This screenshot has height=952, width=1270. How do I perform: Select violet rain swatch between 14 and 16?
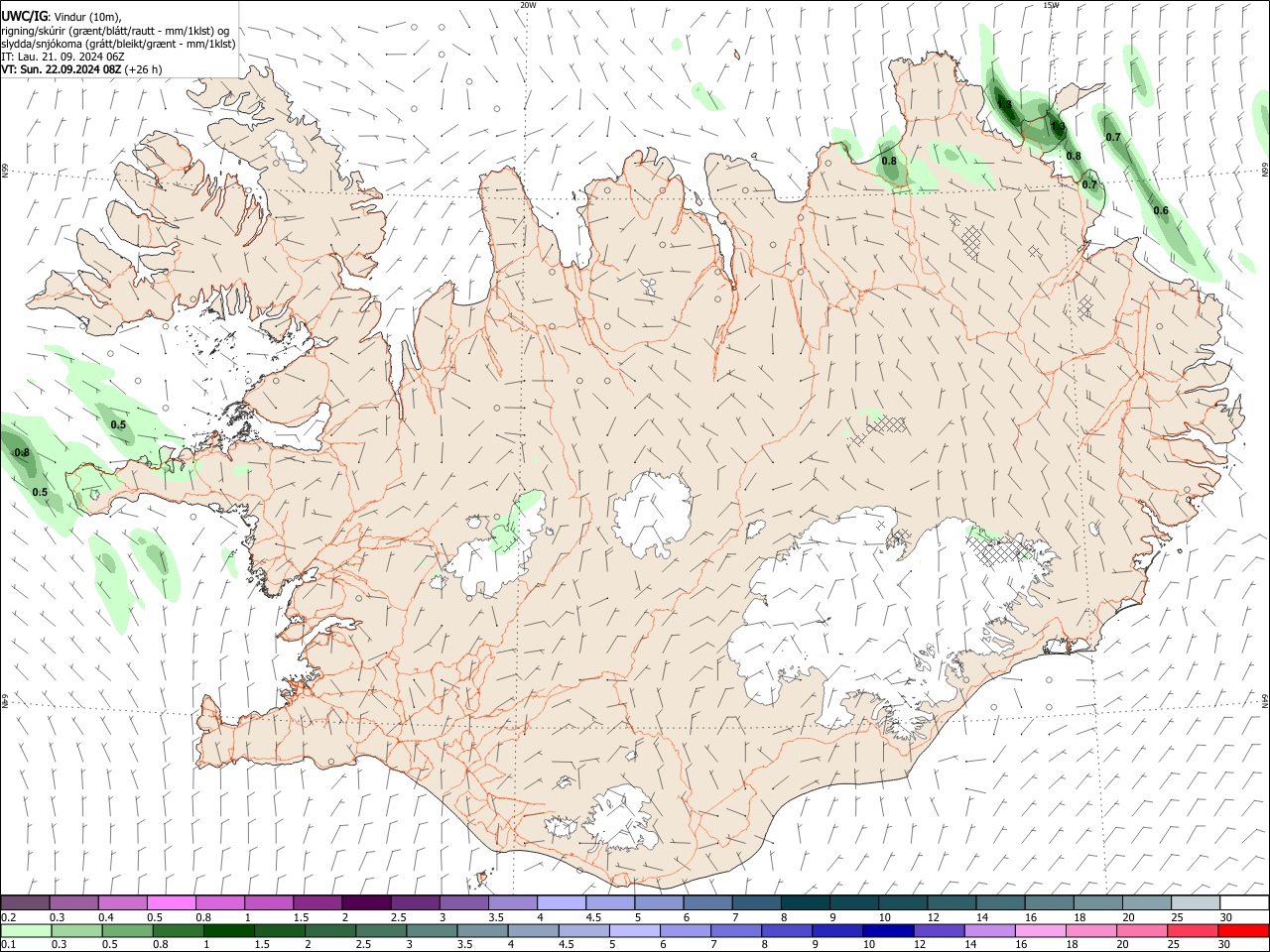click(989, 931)
